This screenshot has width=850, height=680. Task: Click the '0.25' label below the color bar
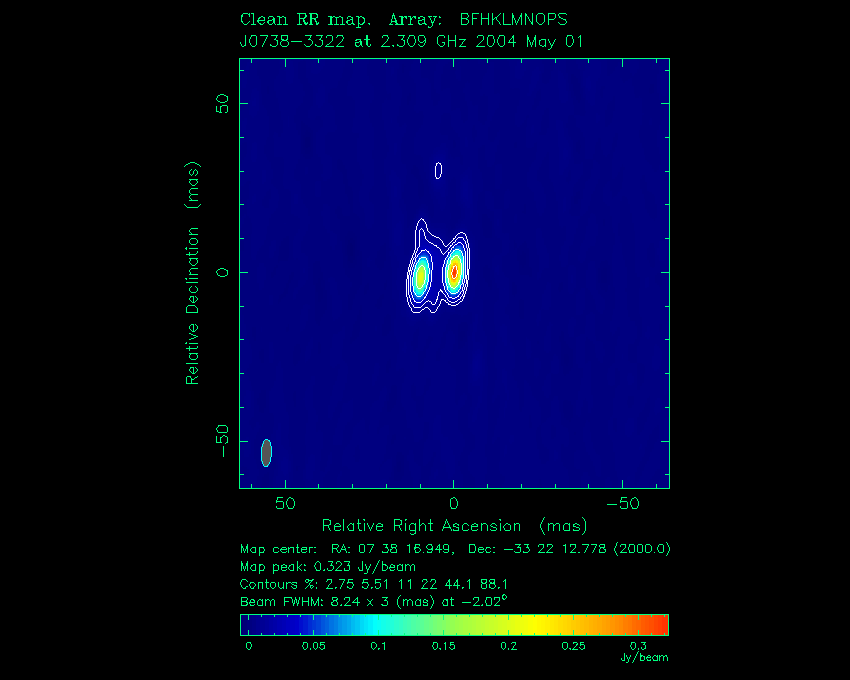point(573,646)
